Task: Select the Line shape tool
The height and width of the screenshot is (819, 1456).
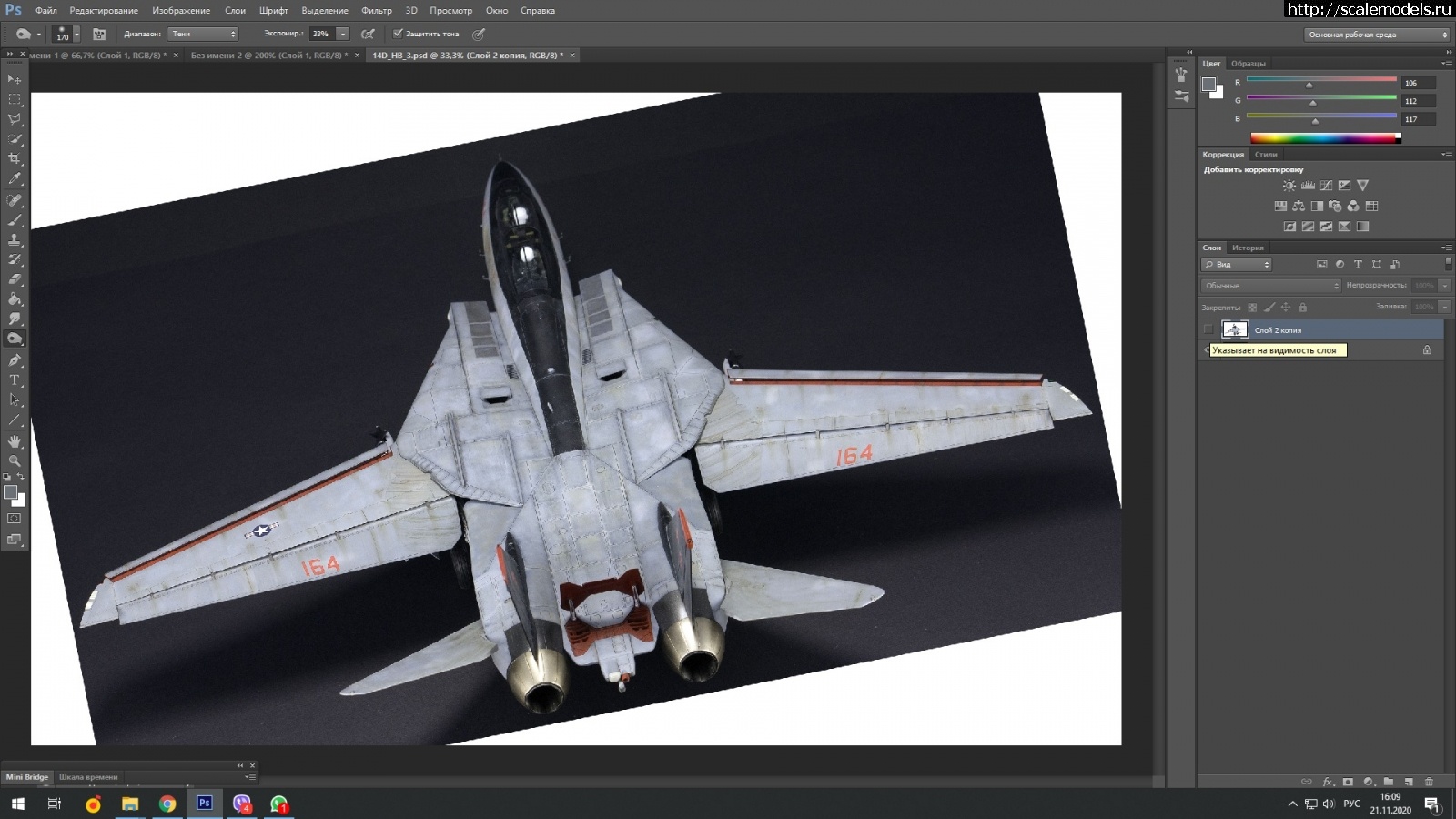Action: pyautogui.click(x=15, y=420)
